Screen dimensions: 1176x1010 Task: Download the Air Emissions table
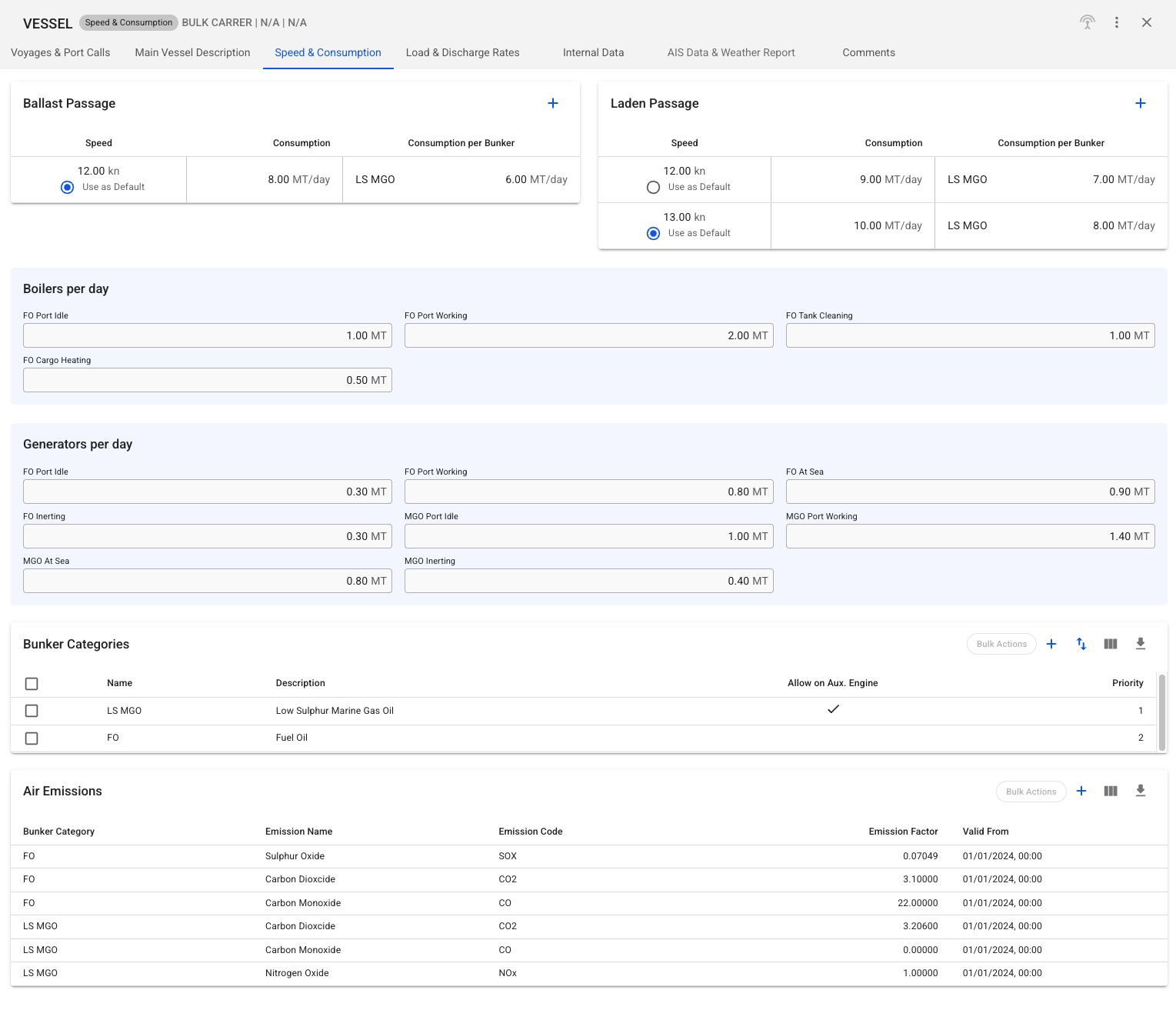pos(1140,791)
